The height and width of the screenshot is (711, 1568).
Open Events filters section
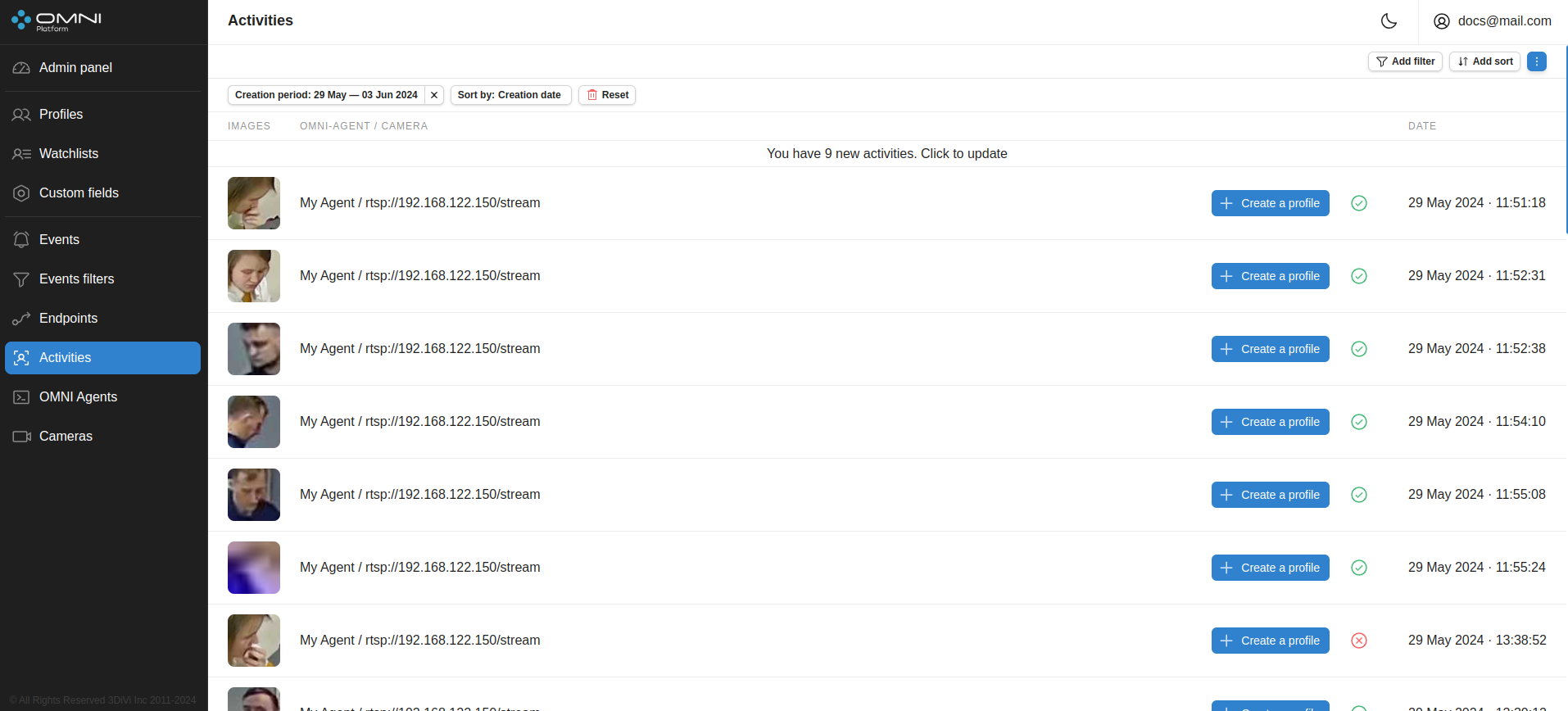[x=102, y=279]
